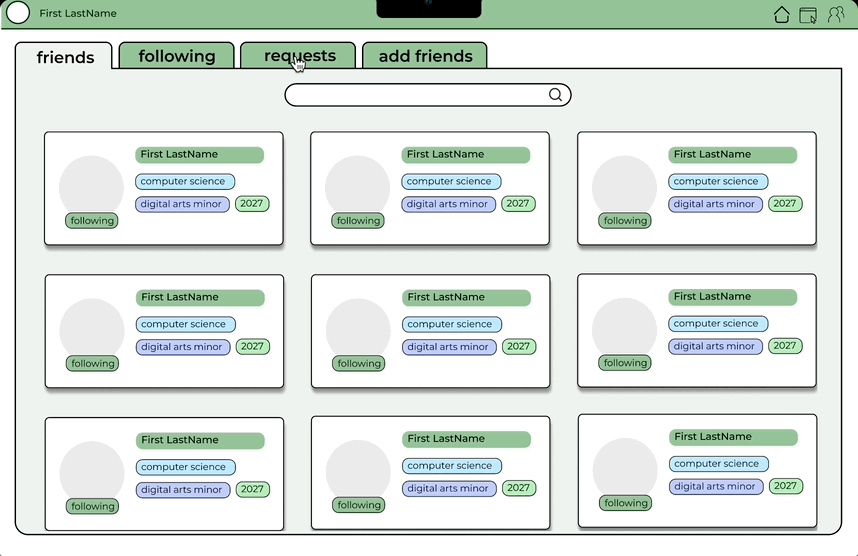Click computer science tag, first-row middle card
This screenshot has height=556, width=858.
pyautogui.click(x=451, y=181)
